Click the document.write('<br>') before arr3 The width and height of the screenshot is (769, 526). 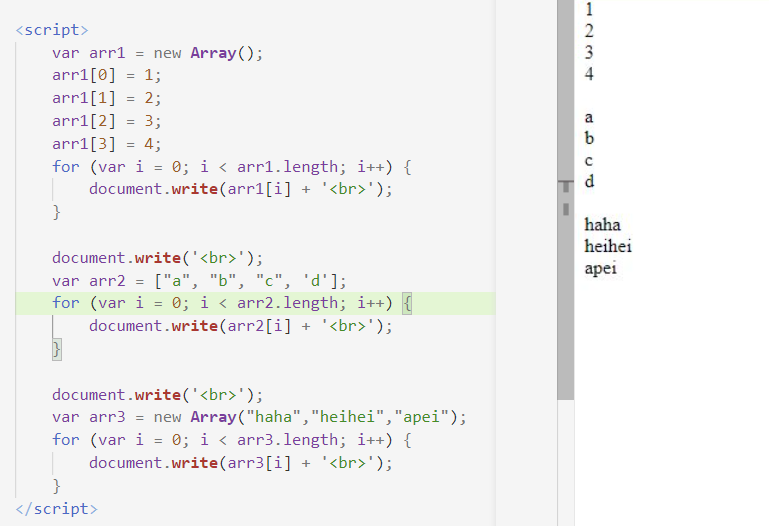click(157, 395)
